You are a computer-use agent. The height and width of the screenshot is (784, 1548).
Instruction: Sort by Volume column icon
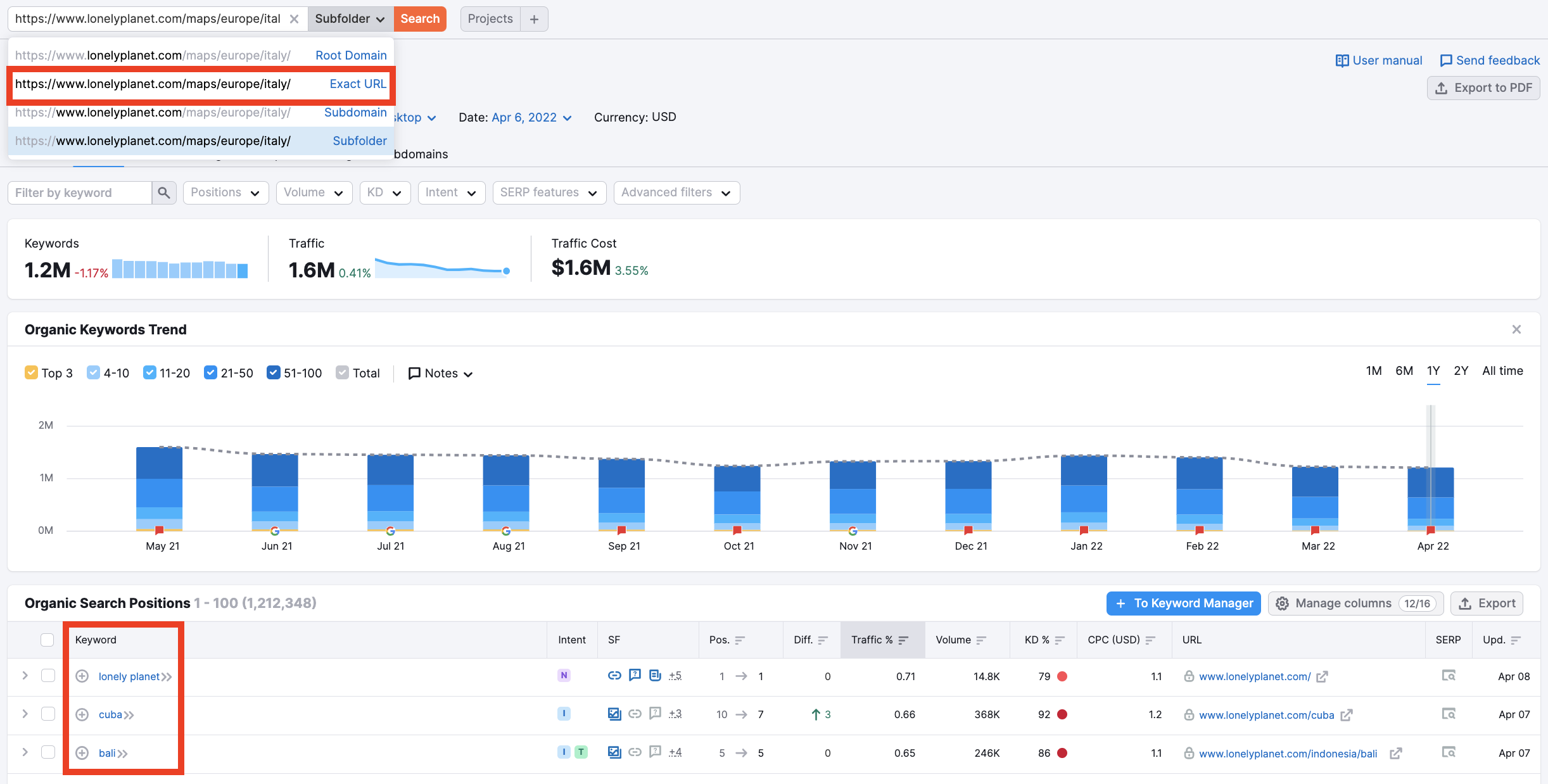point(981,640)
